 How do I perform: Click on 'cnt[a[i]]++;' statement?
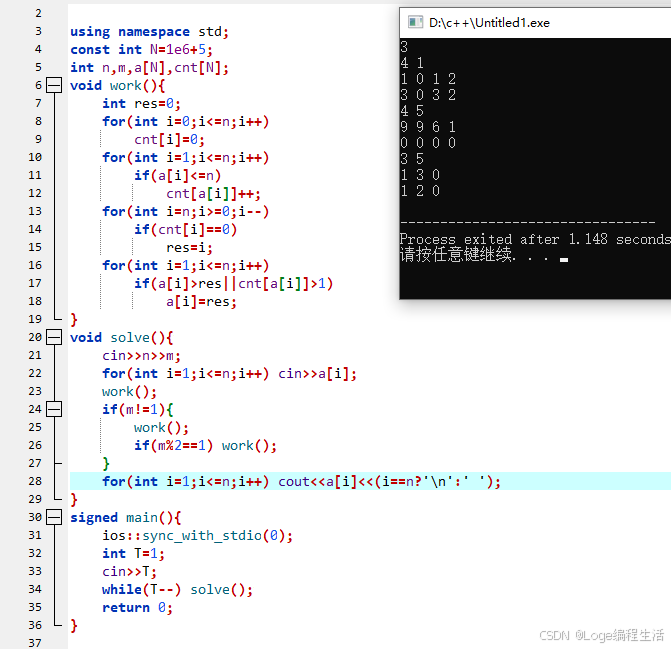coord(213,194)
